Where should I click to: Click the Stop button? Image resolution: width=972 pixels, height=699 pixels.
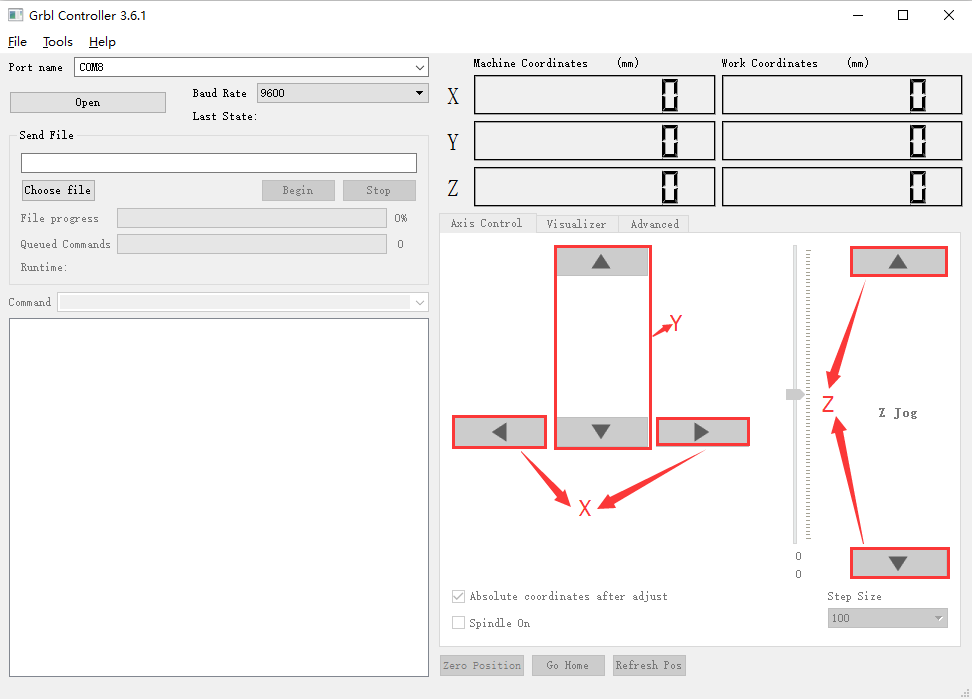pos(379,190)
